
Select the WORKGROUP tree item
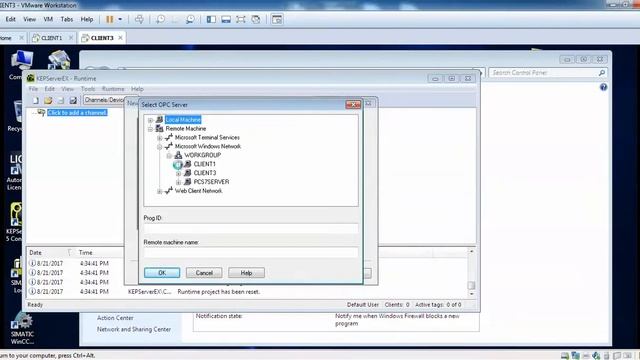[202, 155]
